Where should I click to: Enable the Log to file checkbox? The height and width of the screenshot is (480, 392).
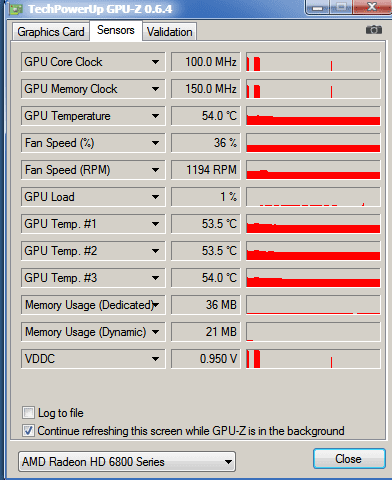tap(28, 413)
